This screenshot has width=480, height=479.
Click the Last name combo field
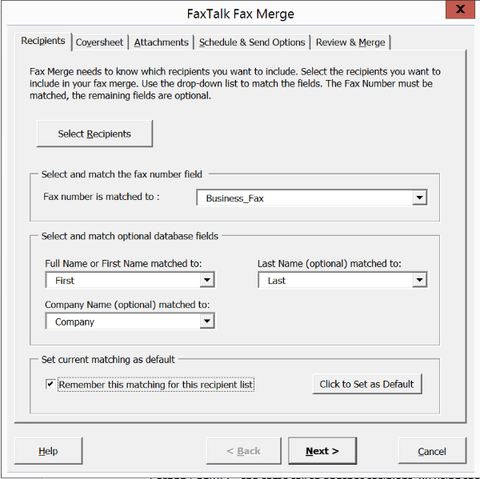335,280
